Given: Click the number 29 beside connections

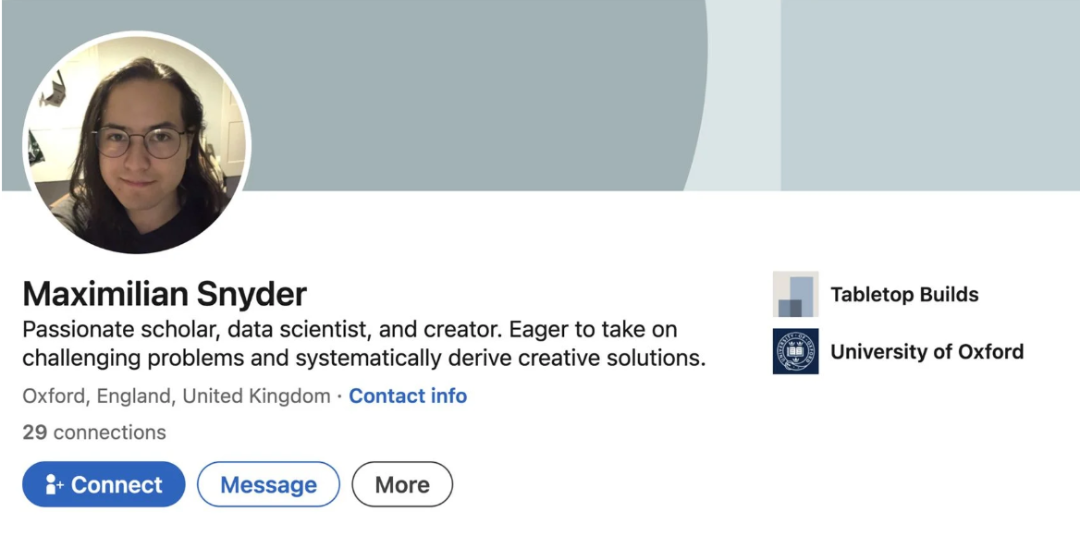Looking at the screenshot, I should coord(34,432).
